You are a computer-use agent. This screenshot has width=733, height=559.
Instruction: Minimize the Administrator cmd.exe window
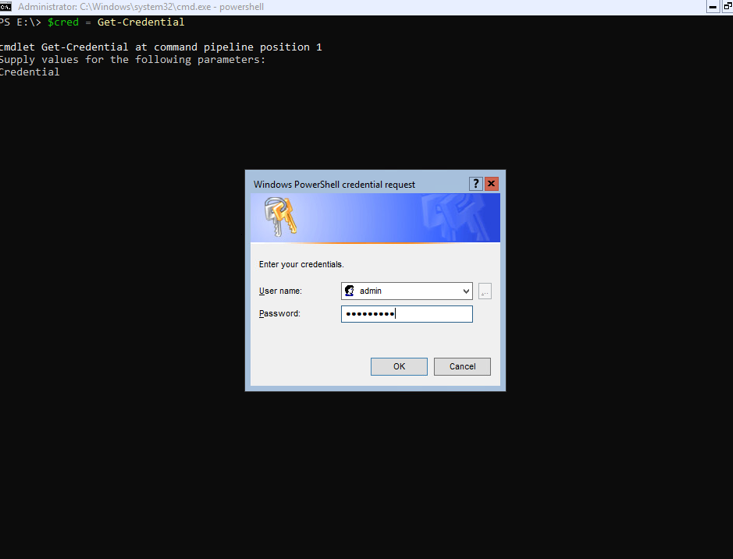coord(712,7)
